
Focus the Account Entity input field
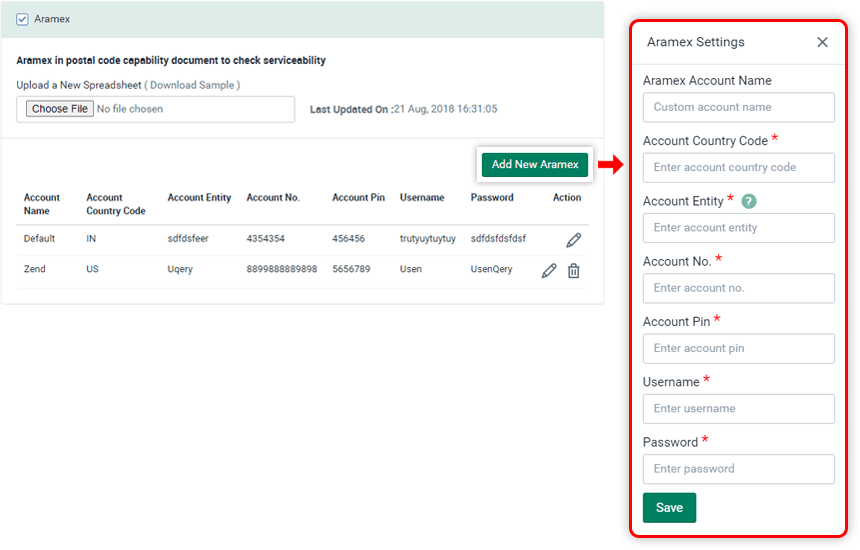click(x=739, y=228)
